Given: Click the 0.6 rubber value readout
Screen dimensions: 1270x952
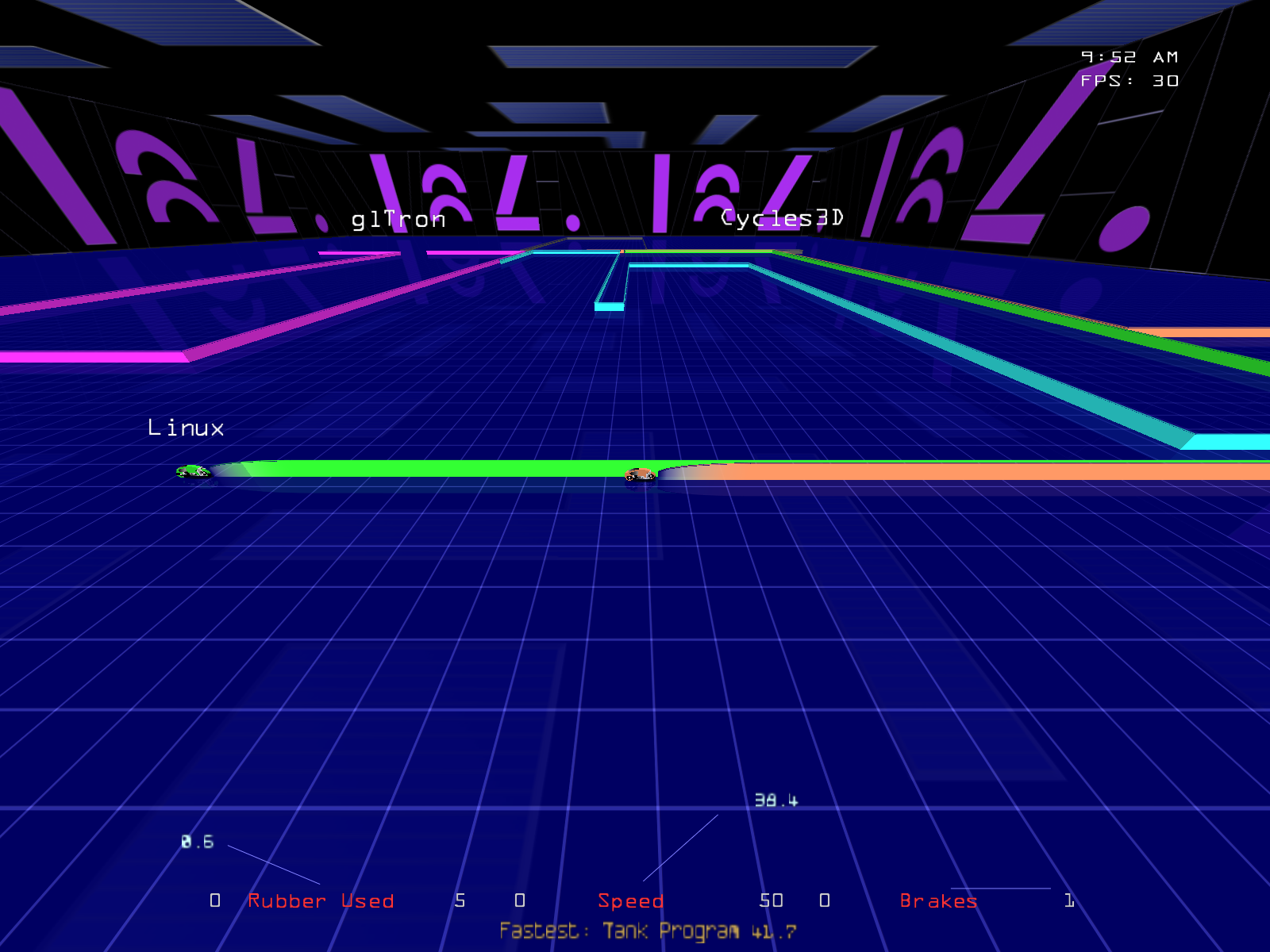Looking at the screenshot, I should (197, 842).
